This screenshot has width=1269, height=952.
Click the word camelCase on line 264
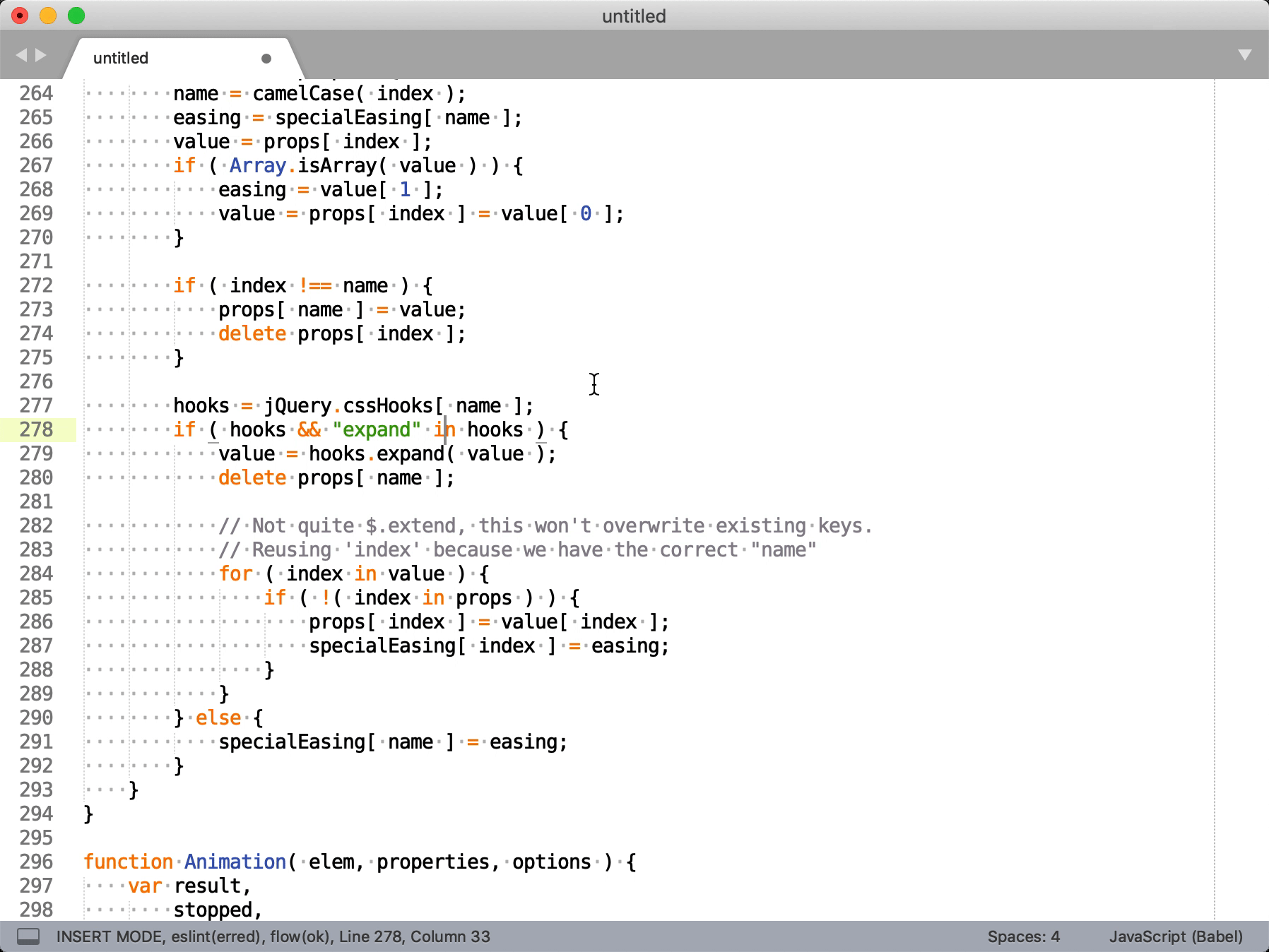coord(303,93)
